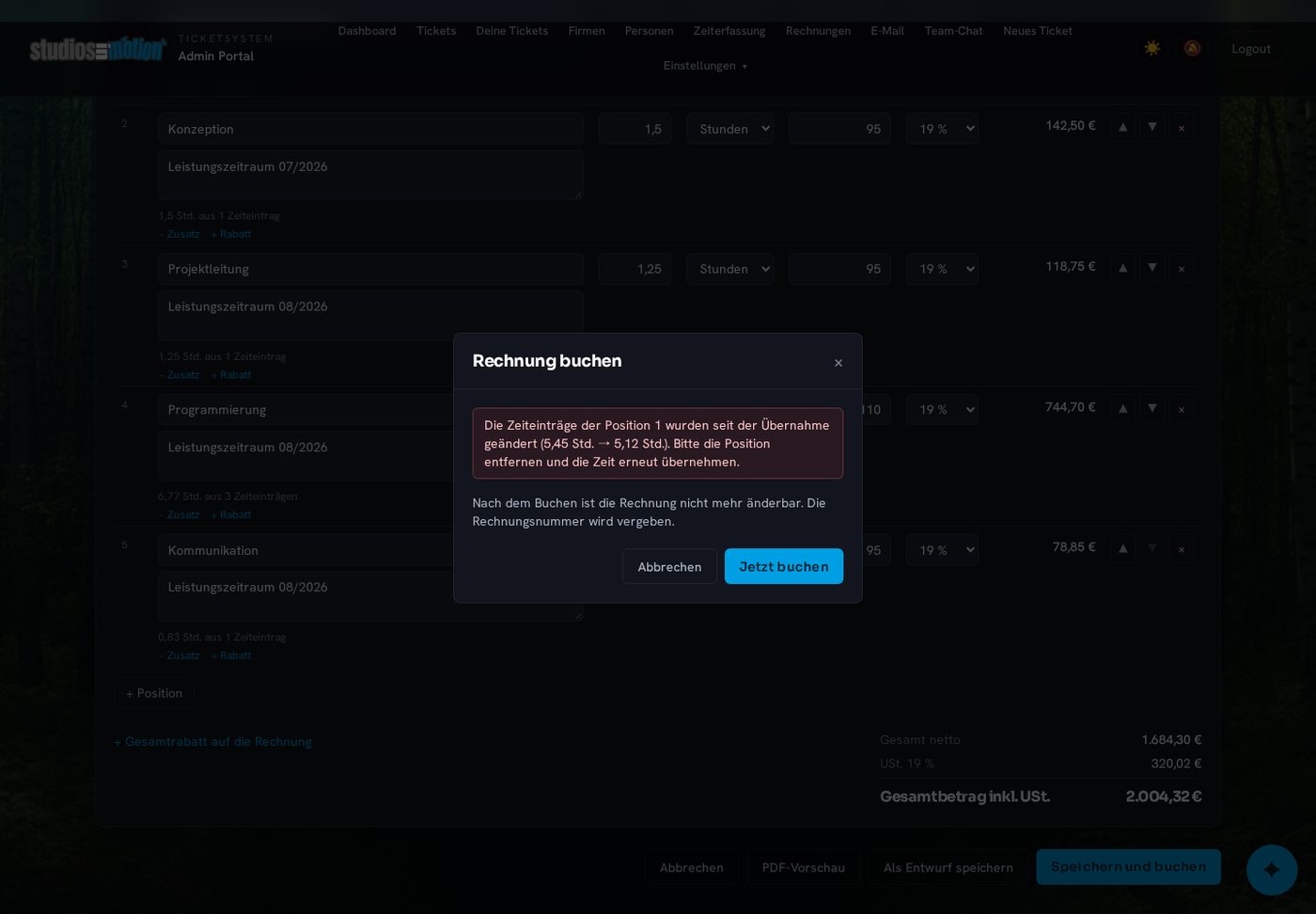
Task: Open the 19 % tax dropdown for Konzeption
Action: 942,129
